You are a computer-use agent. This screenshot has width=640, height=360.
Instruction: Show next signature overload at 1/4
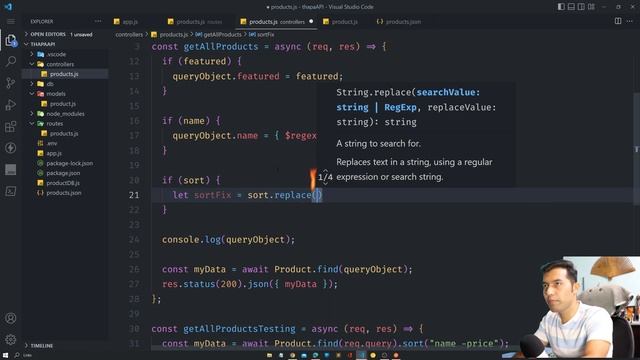click(x=325, y=183)
